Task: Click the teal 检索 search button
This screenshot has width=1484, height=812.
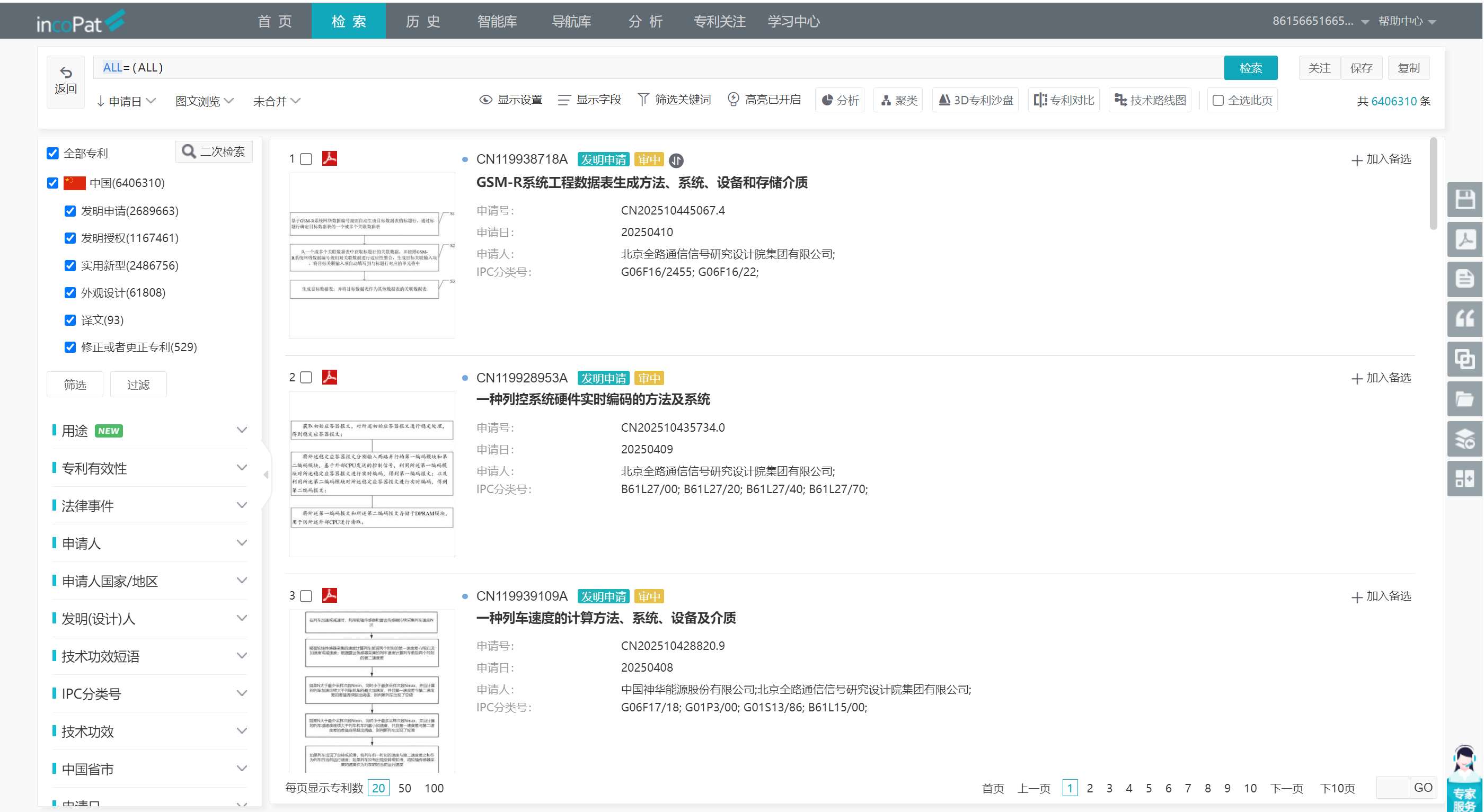Action: point(1250,68)
